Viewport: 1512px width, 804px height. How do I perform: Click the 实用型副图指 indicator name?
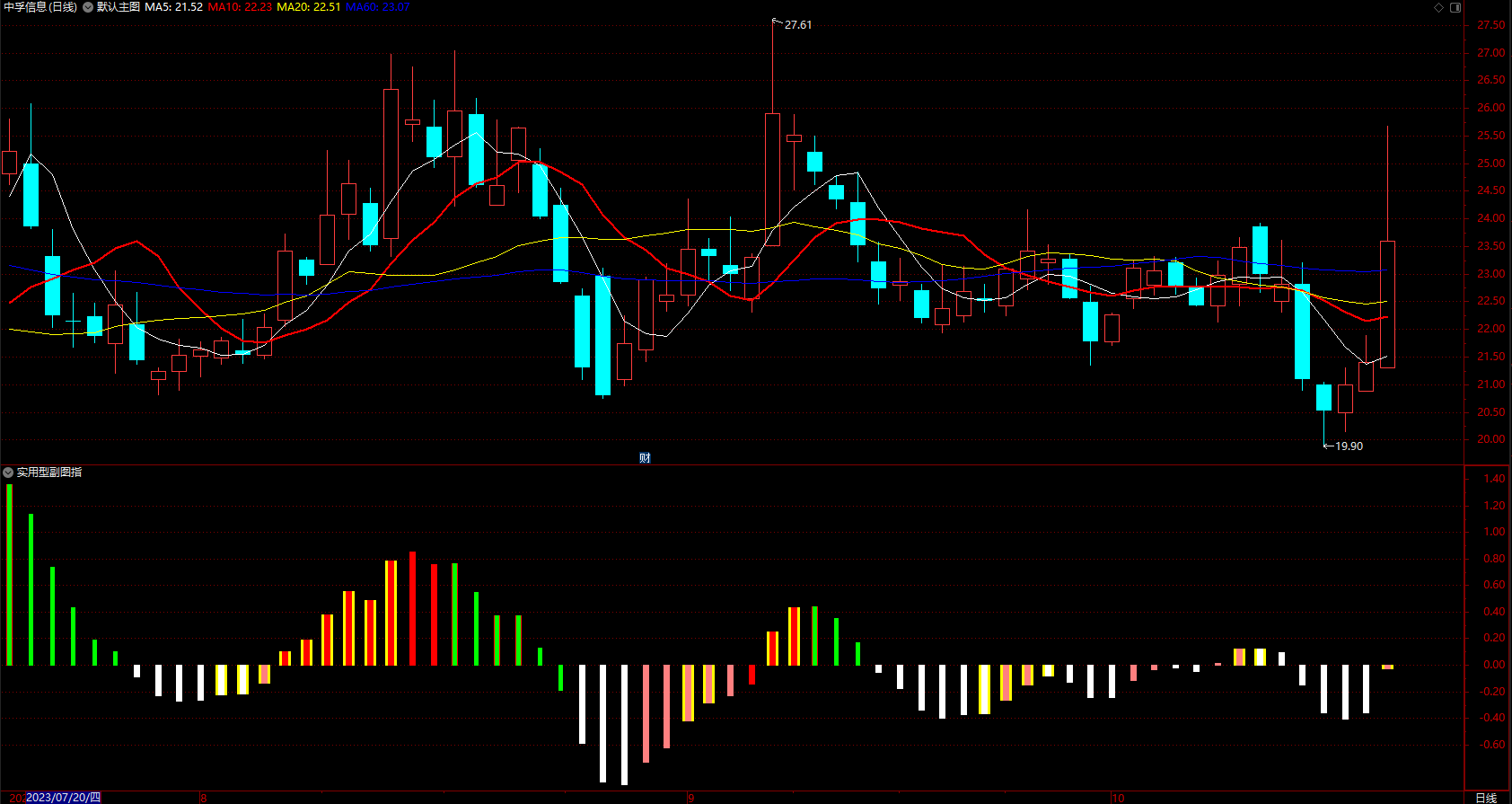pyautogui.click(x=49, y=473)
